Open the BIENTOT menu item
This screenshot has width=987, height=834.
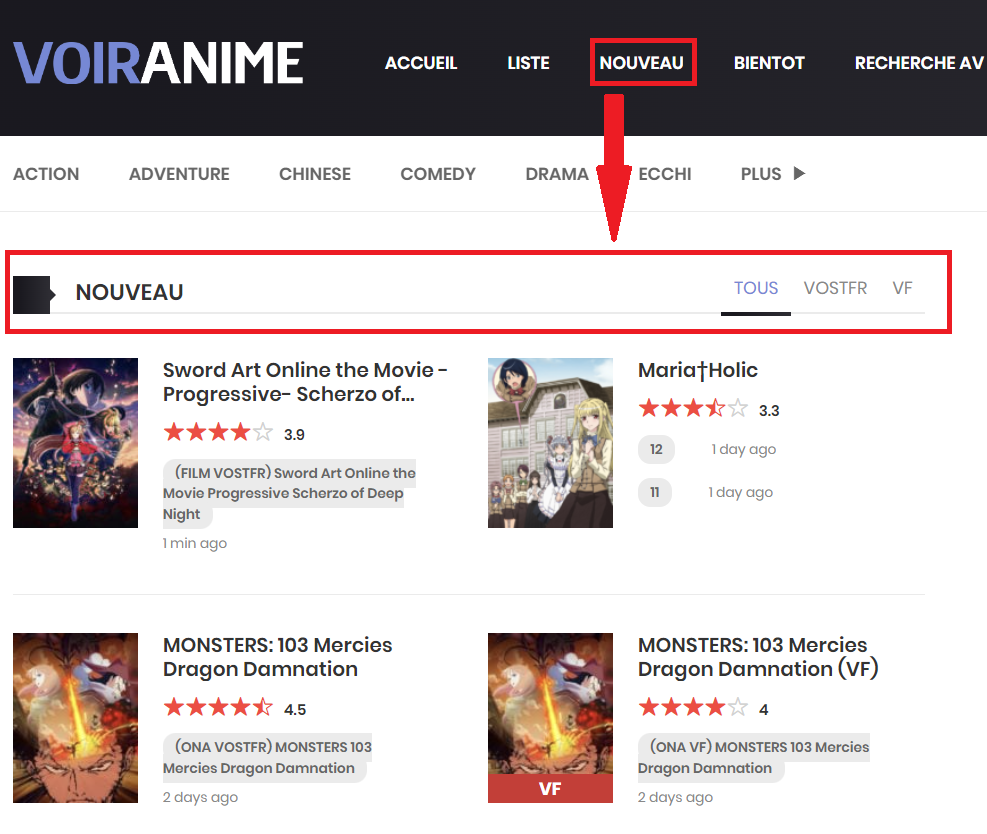(769, 62)
